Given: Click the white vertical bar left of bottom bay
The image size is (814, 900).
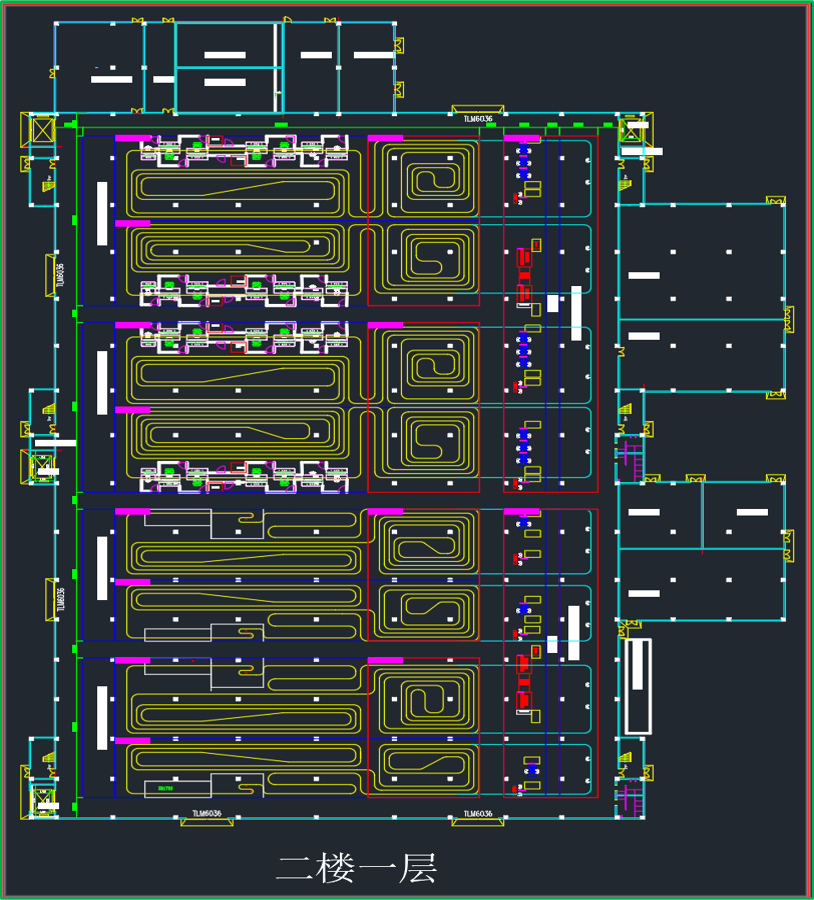Looking at the screenshot, I should point(102,717).
